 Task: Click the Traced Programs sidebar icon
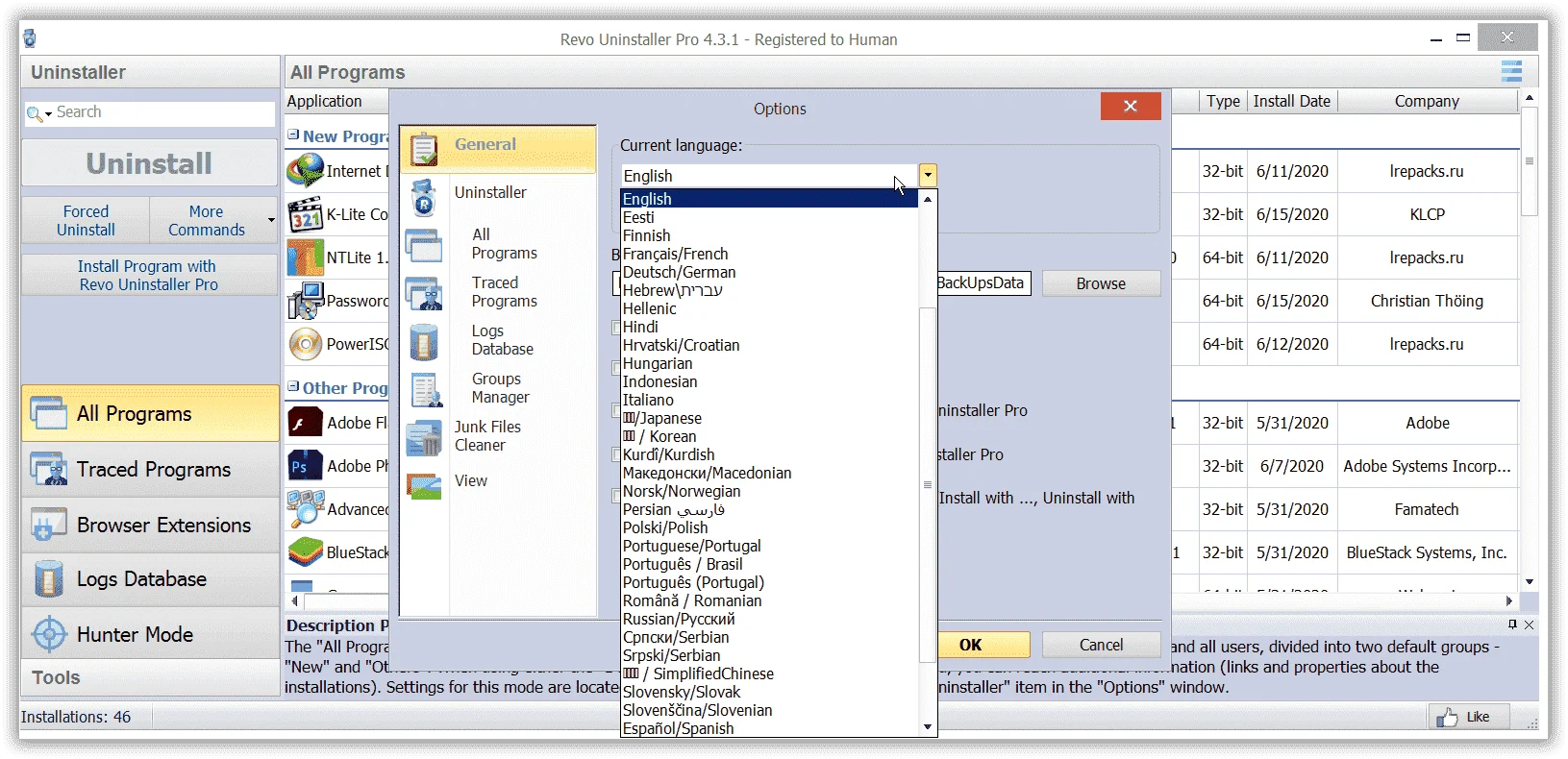coord(48,470)
